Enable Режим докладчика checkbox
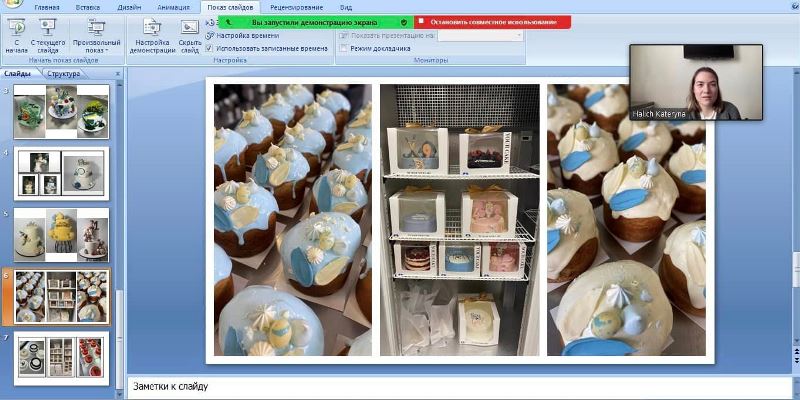Image resolution: width=800 pixels, height=400 pixels. pyautogui.click(x=343, y=48)
